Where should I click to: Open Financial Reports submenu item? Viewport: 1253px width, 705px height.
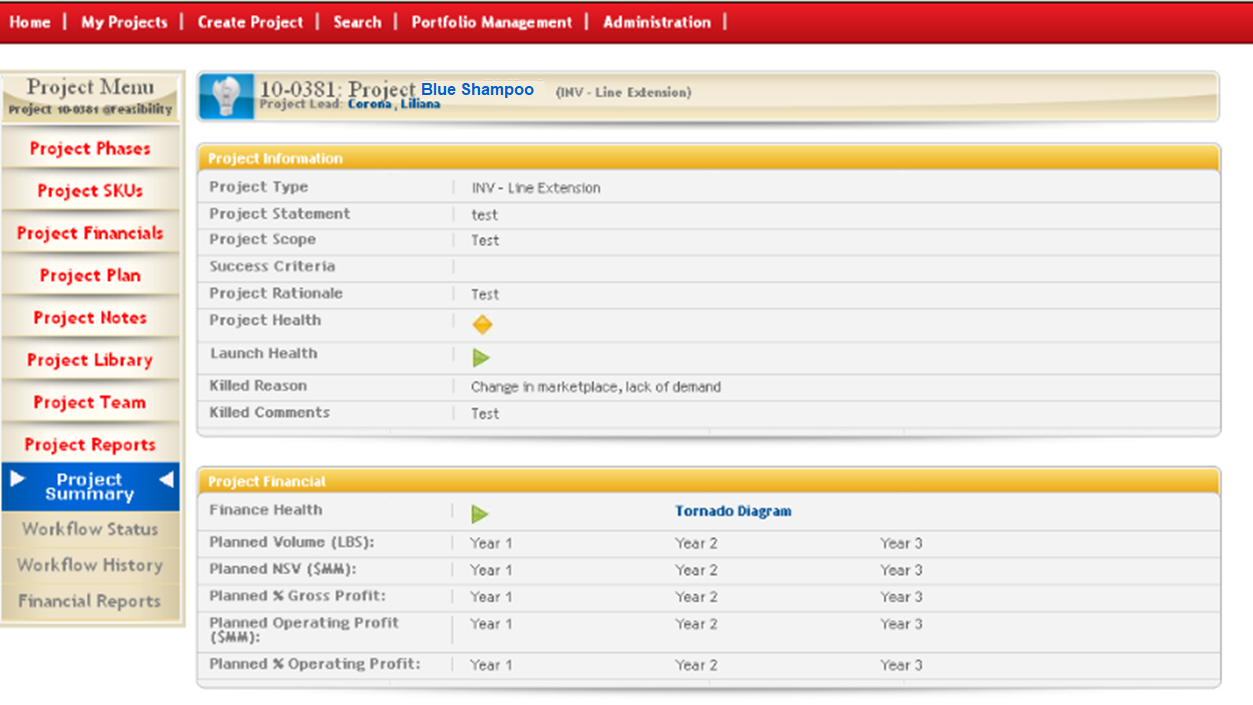(90, 601)
